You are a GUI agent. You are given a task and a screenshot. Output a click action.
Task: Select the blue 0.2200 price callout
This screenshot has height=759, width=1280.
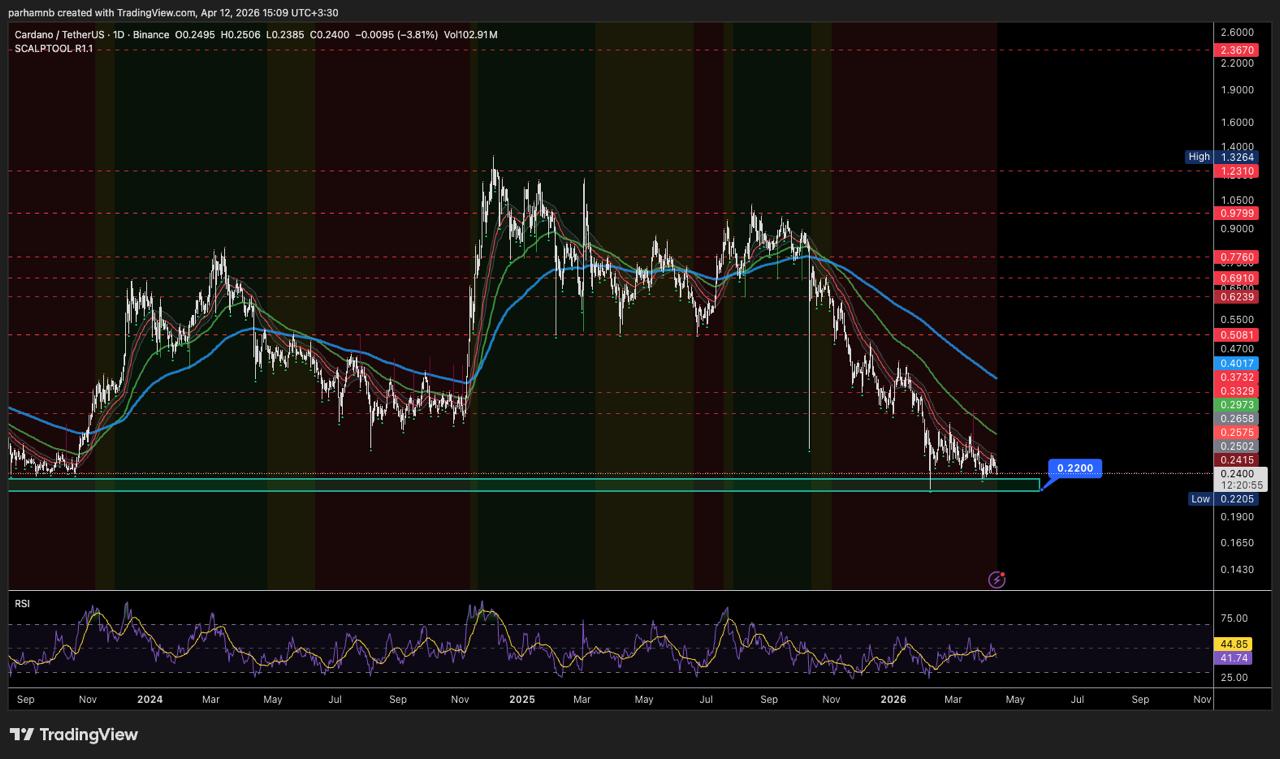coord(1075,468)
